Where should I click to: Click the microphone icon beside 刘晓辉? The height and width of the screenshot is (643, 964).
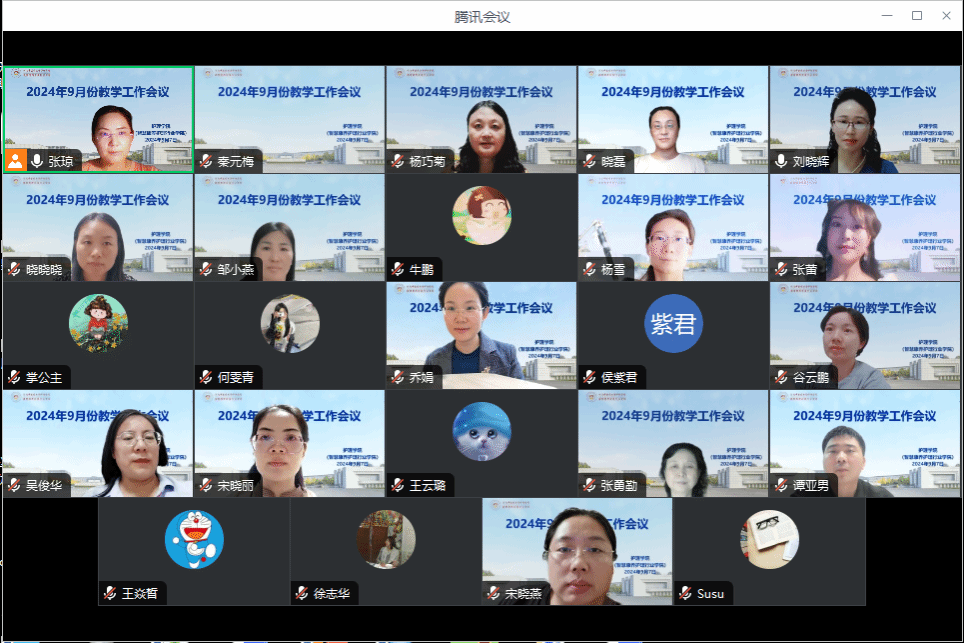pos(781,161)
